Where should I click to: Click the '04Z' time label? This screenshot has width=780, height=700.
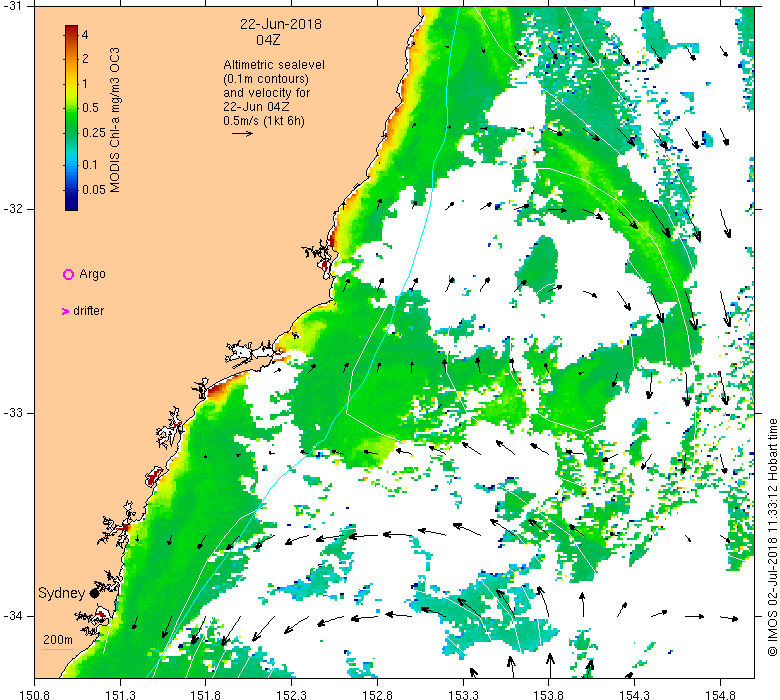(x=269, y=40)
